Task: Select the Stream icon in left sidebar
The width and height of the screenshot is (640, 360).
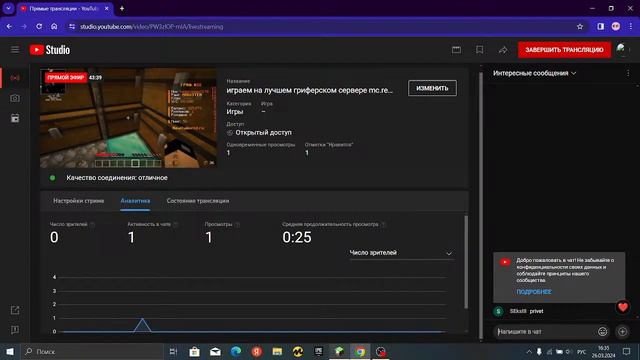Action: [15, 78]
